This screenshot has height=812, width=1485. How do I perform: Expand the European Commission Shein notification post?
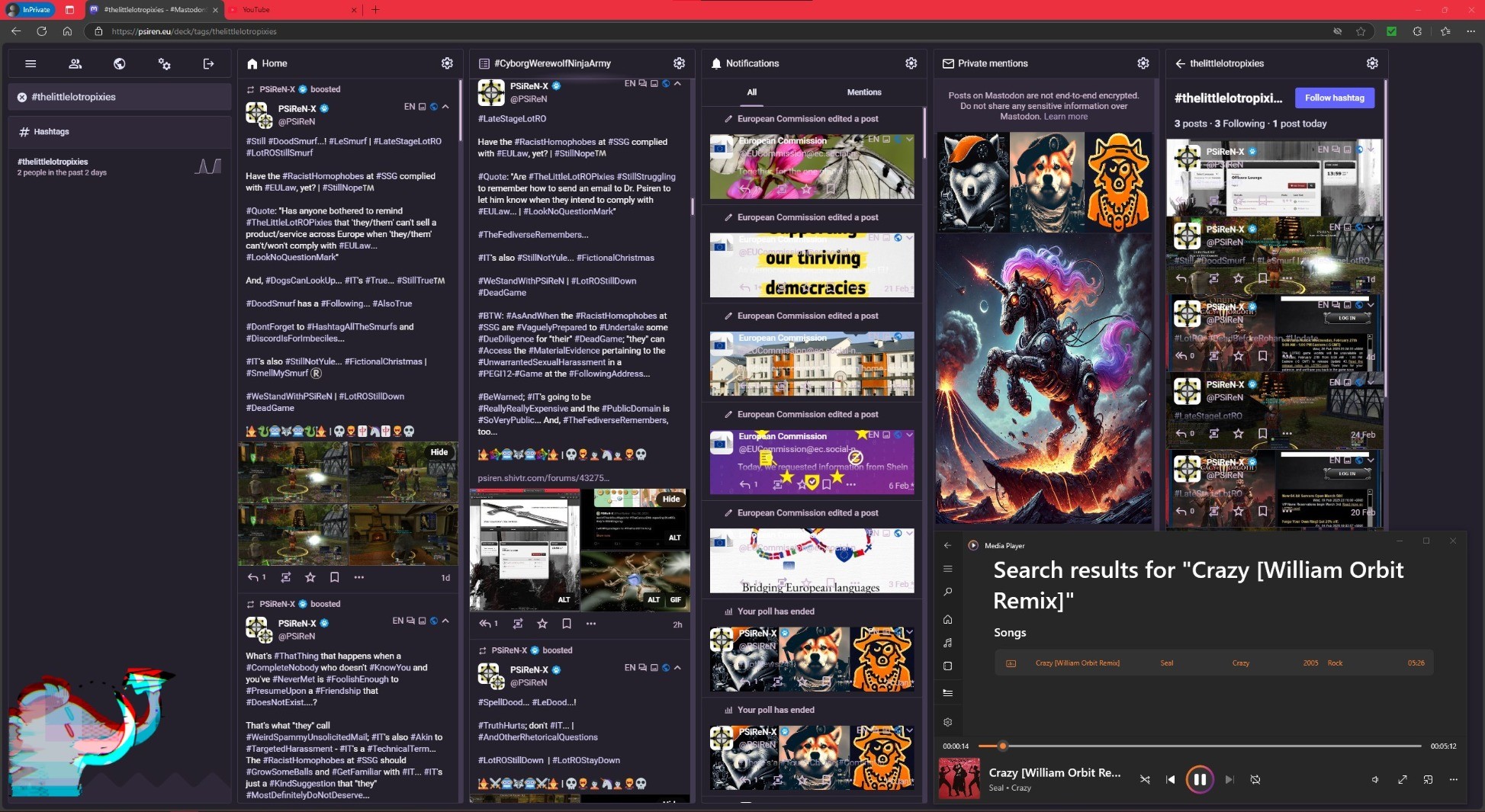pyautogui.click(x=909, y=435)
